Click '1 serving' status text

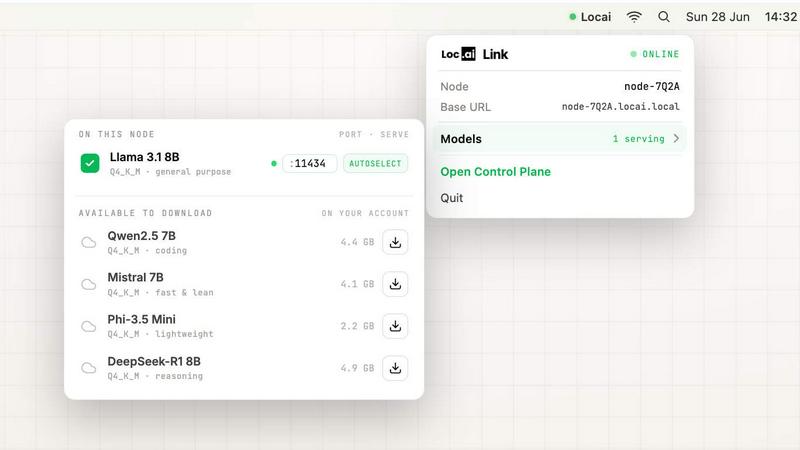[x=638, y=139]
